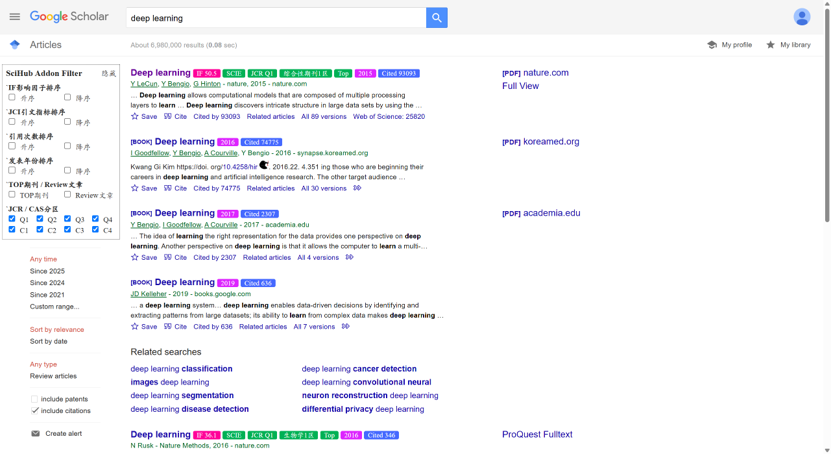
Task: Click related search deep learning classification
Action: pyautogui.click(x=181, y=369)
